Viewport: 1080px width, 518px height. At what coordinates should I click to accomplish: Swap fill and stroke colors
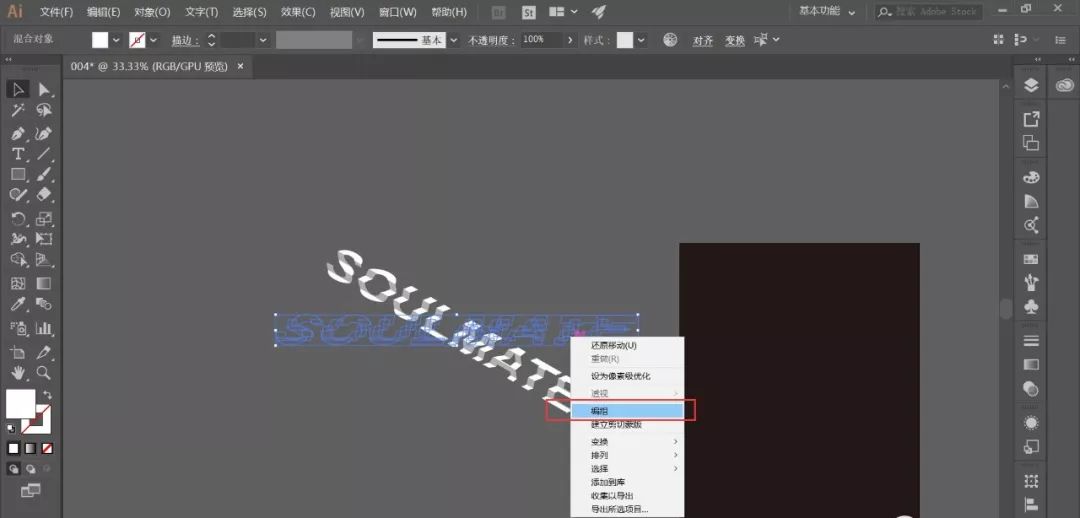47,395
